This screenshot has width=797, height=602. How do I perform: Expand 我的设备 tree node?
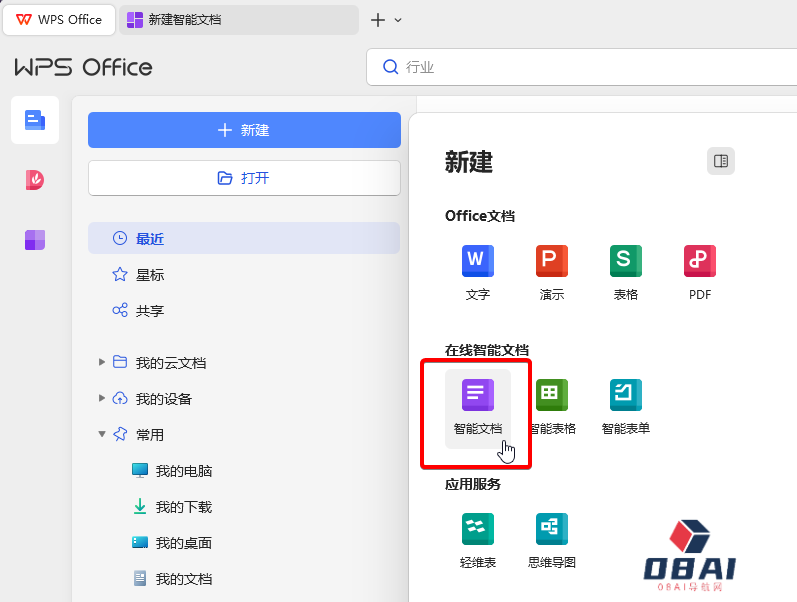tap(102, 398)
